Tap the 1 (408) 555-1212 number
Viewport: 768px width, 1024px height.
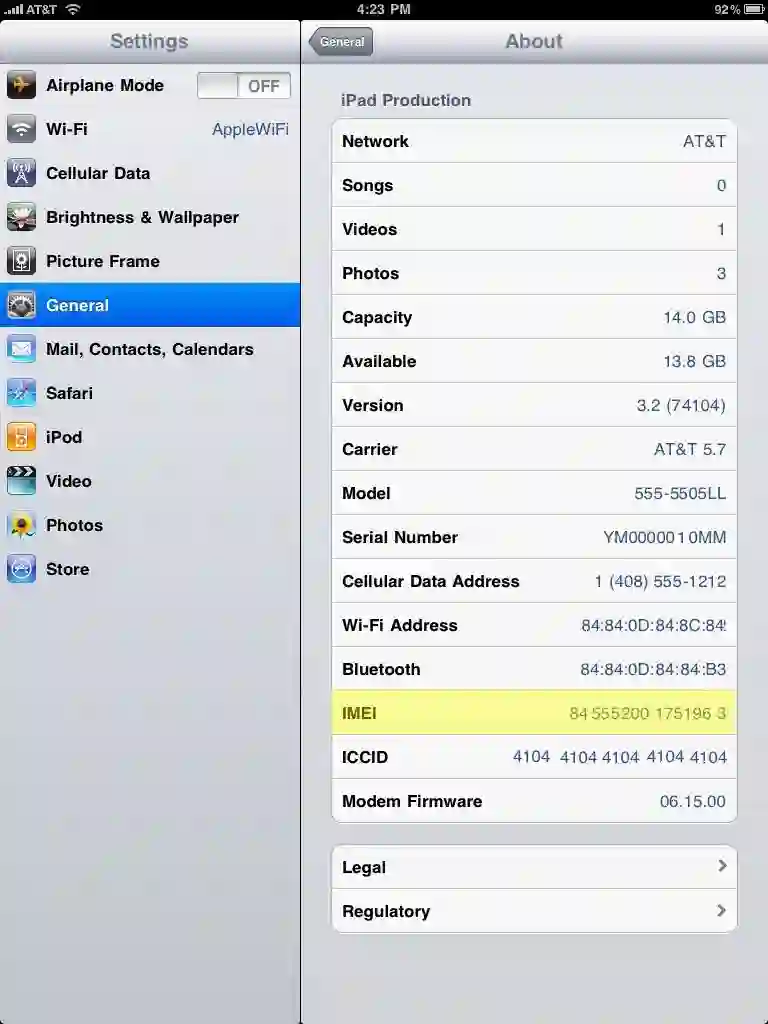[x=660, y=581]
